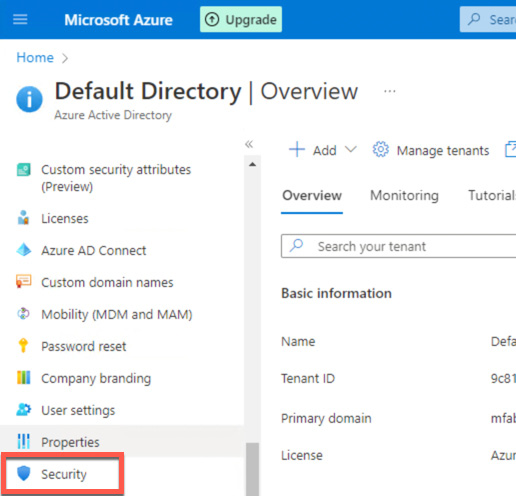
Task: Open Mobility (MDM and MAM)
Action: click(117, 314)
